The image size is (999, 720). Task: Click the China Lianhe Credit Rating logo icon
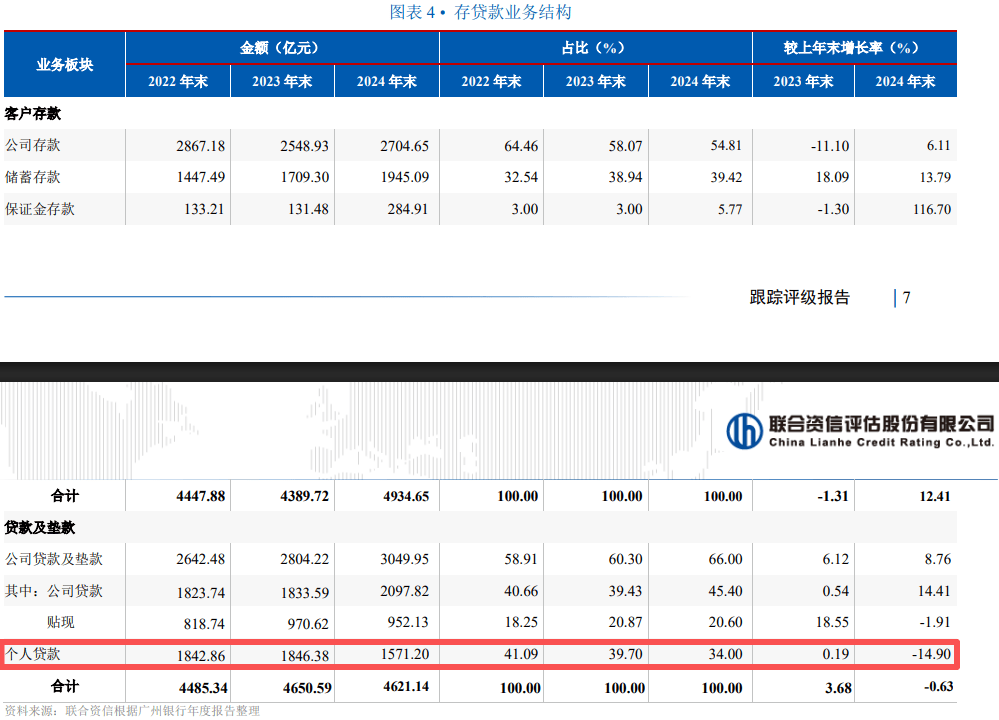tap(744, 431)
